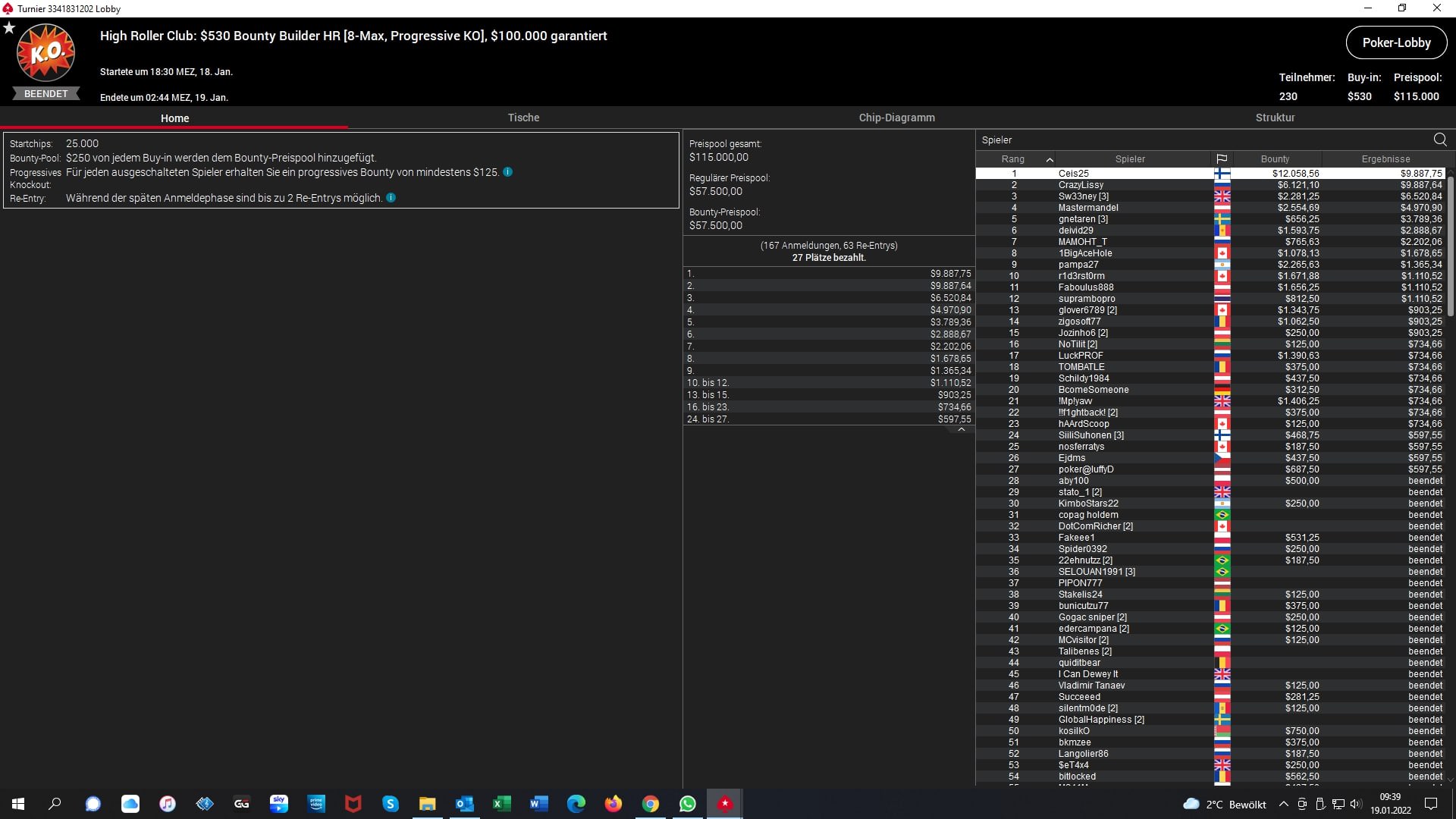Click the Re-Entry info icon
Screen dimensions: 1456x819
coord(391,198)
